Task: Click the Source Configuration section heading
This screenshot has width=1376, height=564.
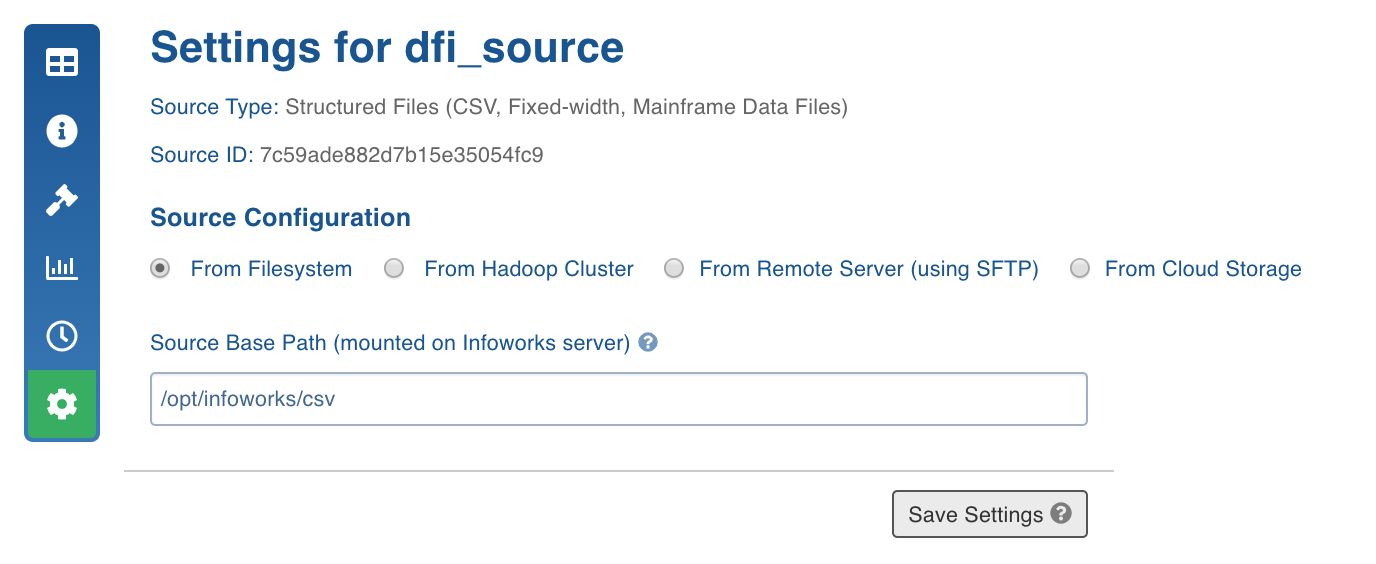Action: 280,217
